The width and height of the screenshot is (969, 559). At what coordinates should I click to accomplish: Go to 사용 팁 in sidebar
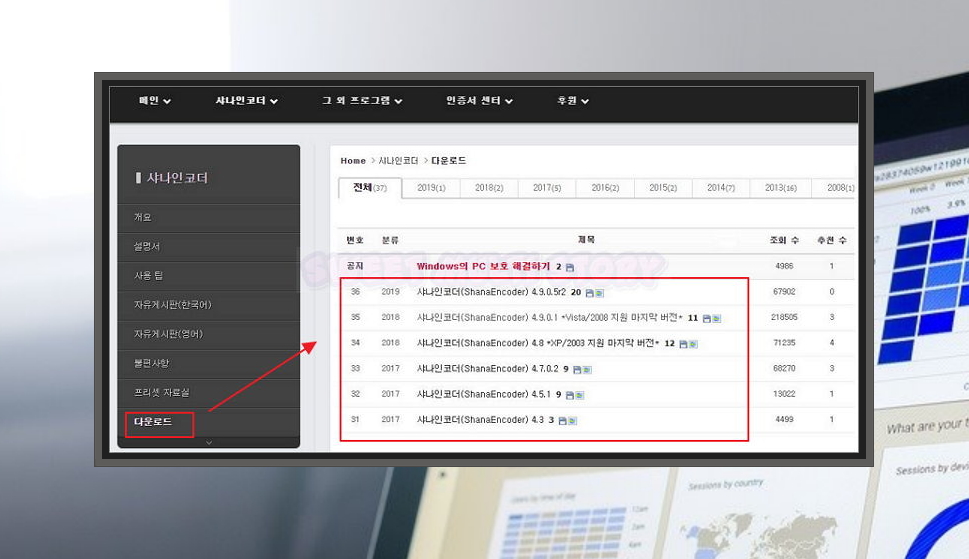[209, 275]
